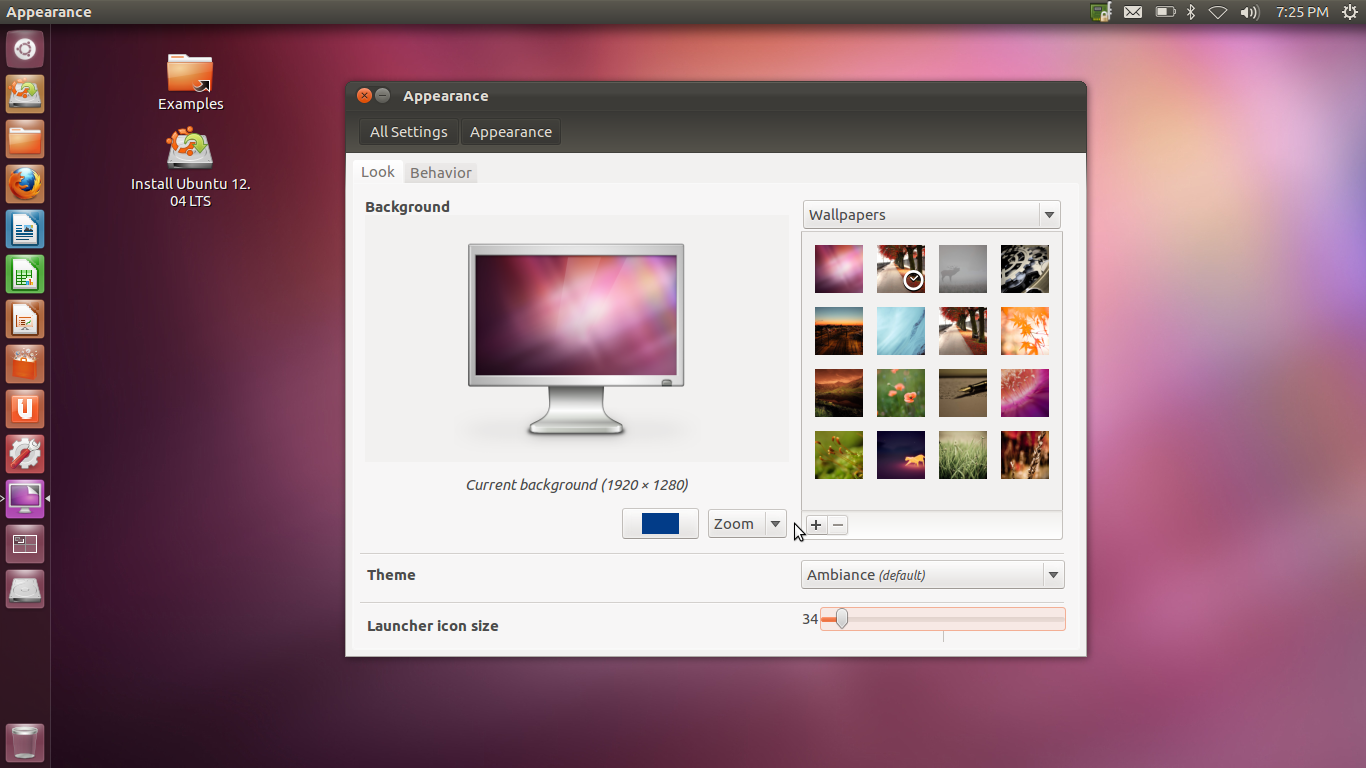Open Ubuntu One from the launcher
Image resolution: width=1366 pixels, height=768 pixels.
(25, 409)
